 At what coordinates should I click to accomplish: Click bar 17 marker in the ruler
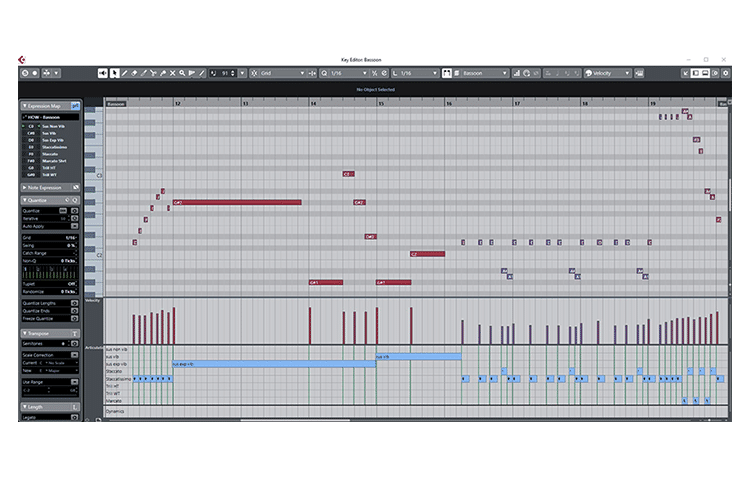point(517,103)
